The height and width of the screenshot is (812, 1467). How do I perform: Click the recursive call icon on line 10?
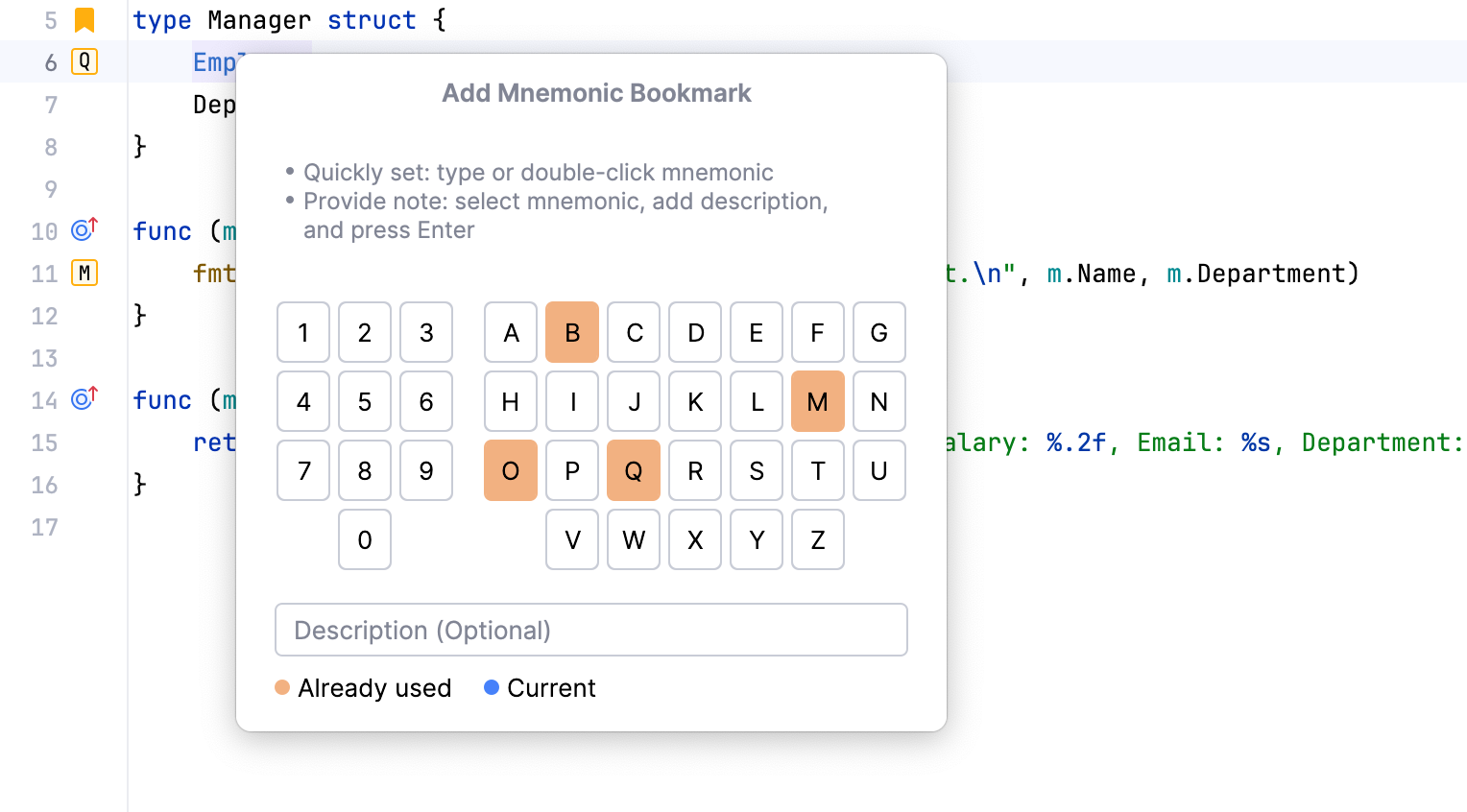point(82,228)
